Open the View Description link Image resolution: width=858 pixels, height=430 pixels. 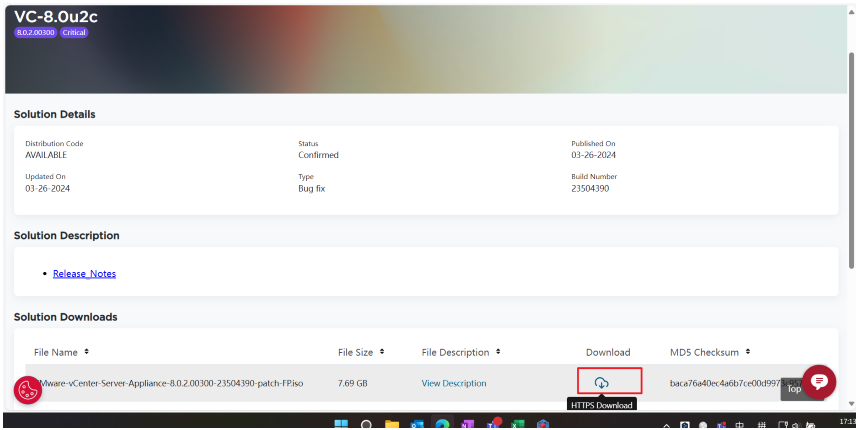pos(454,383)
